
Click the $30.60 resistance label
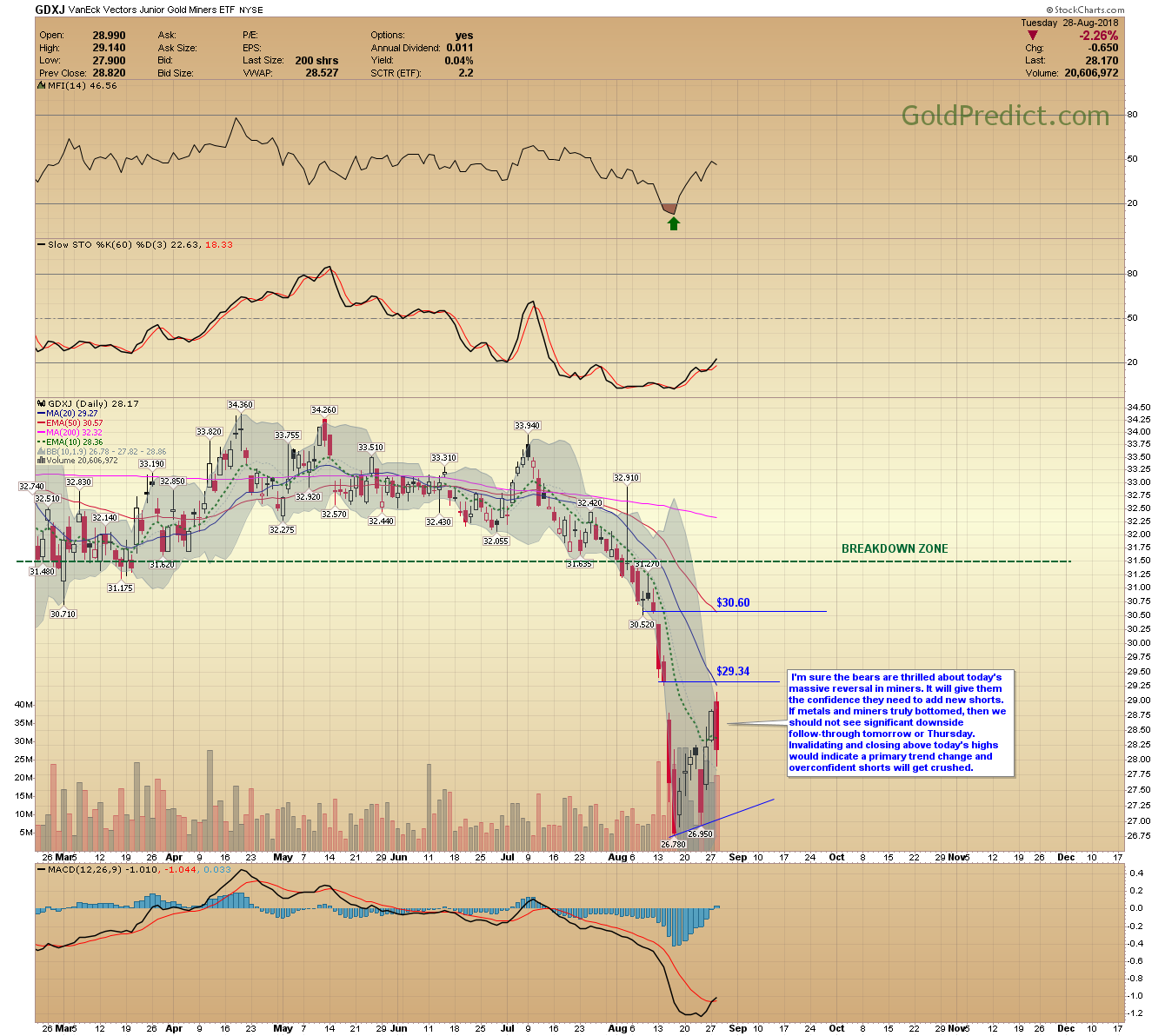point(733,602)
